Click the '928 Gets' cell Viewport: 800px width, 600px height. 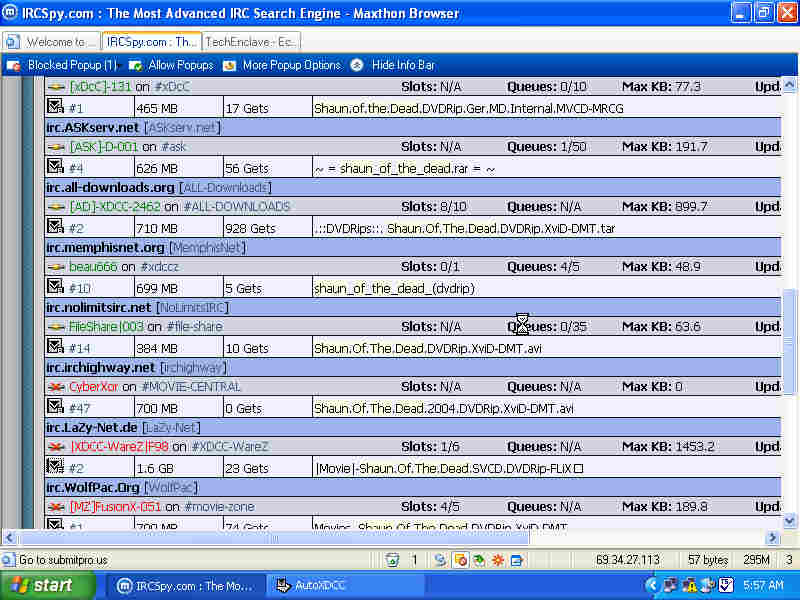click(267, 228)
